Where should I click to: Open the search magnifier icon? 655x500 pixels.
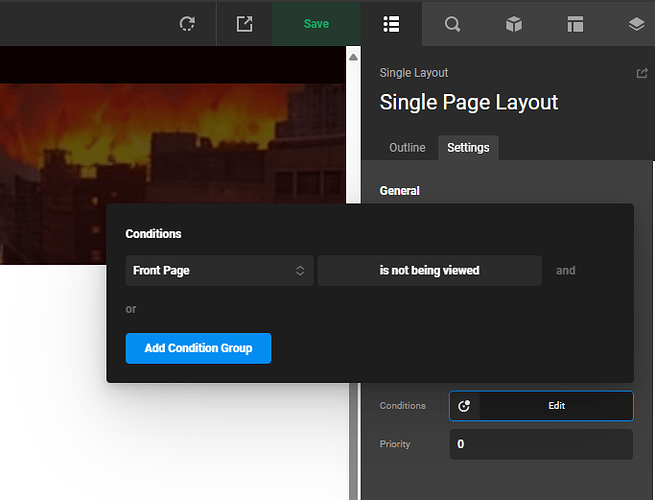[452, 24]
